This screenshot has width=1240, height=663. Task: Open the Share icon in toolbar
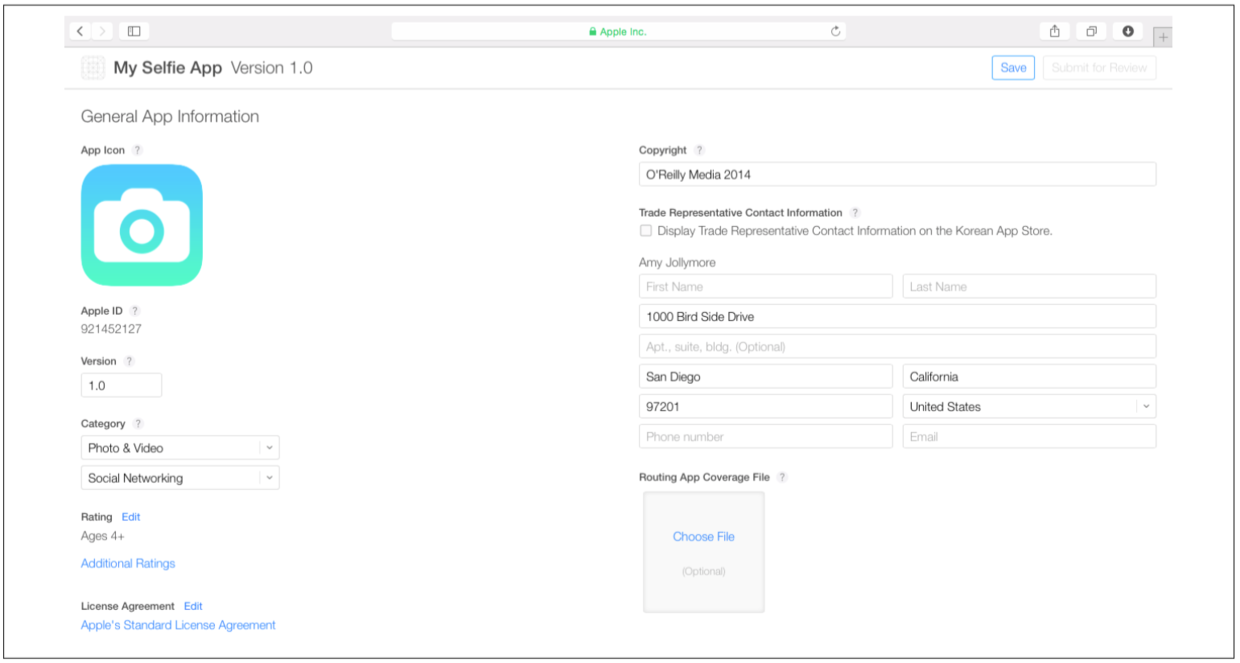pos(1054,32)
